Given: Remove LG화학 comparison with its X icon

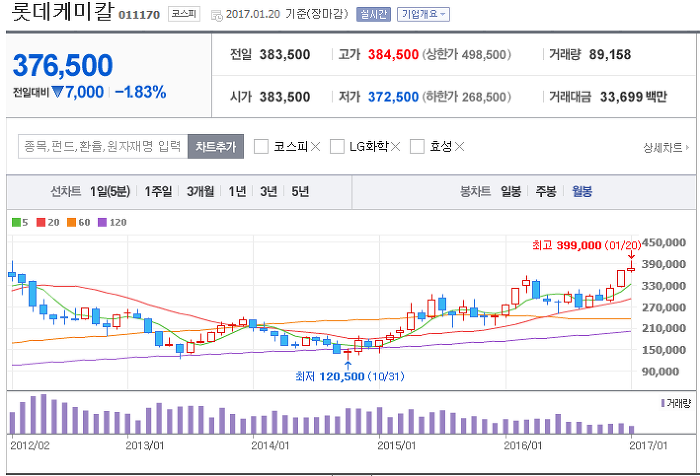Looking at the screenshot, I should (x=396, y=146).
